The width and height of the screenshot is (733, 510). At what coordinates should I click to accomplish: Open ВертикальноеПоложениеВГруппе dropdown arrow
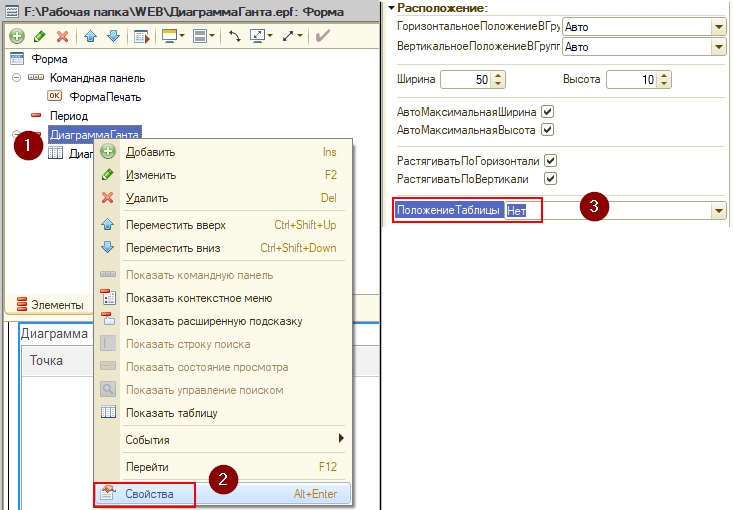tap(719, 47)
